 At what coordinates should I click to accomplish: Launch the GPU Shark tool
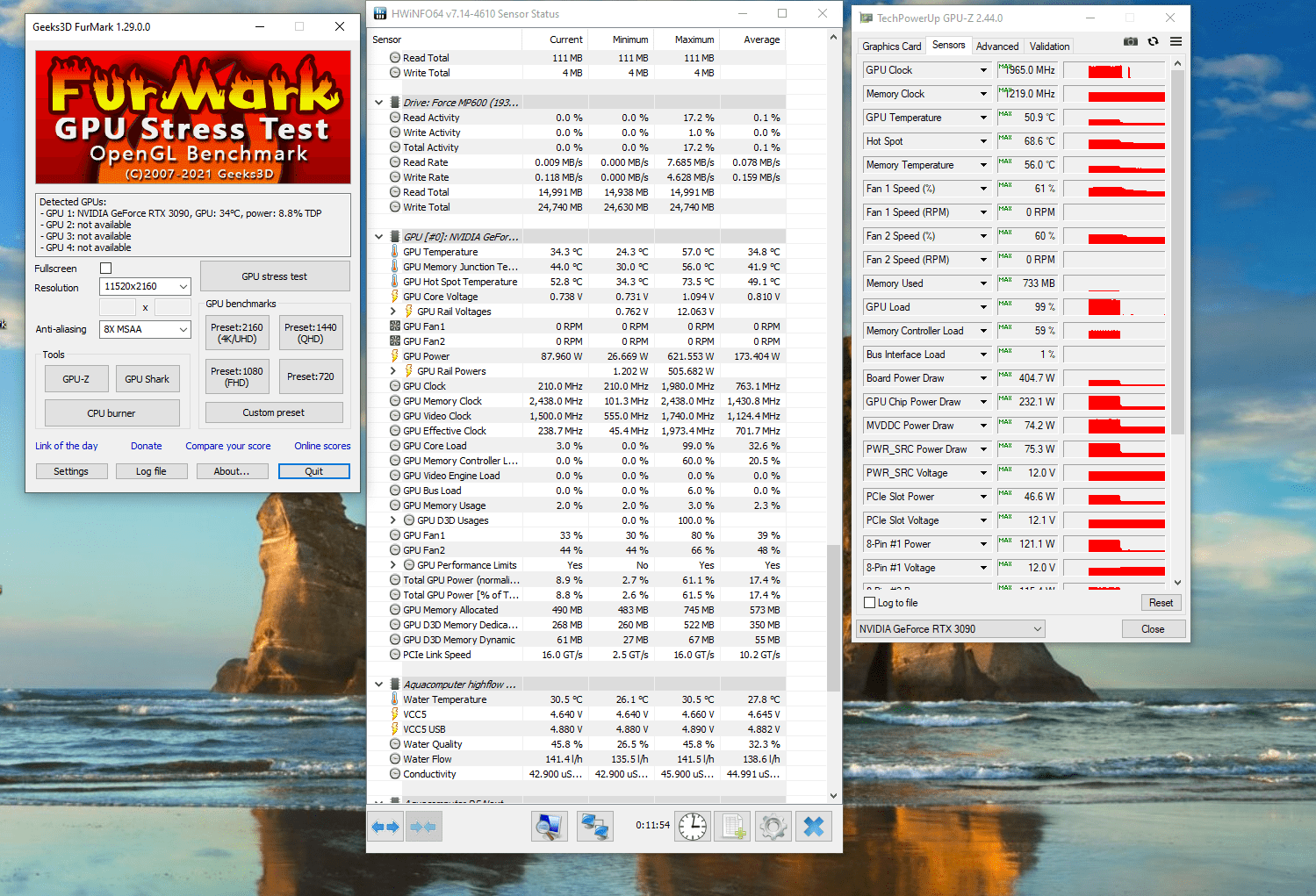click(x=147, y=379)
